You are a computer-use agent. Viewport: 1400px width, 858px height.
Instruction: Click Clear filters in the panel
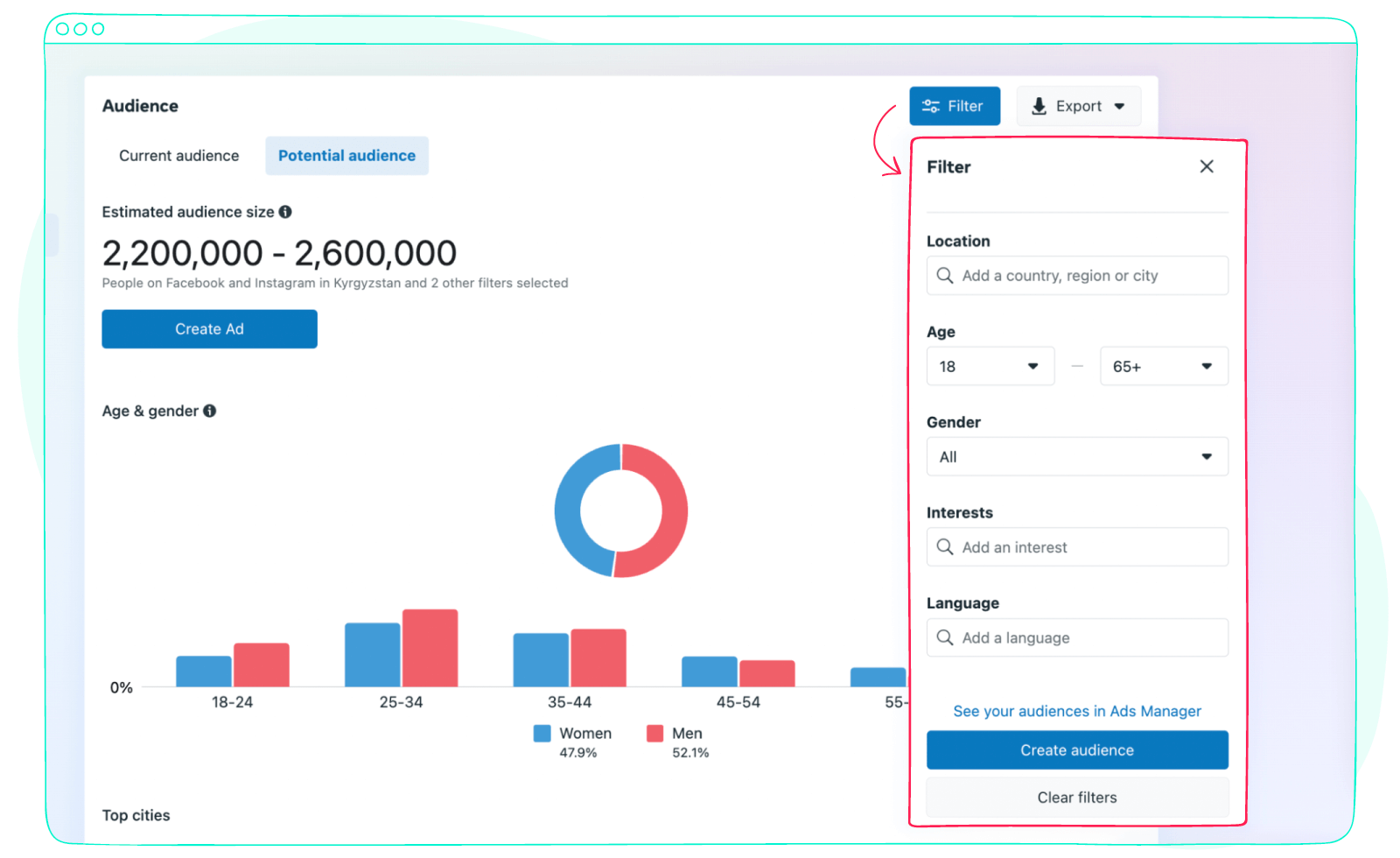click(1077, 797)
